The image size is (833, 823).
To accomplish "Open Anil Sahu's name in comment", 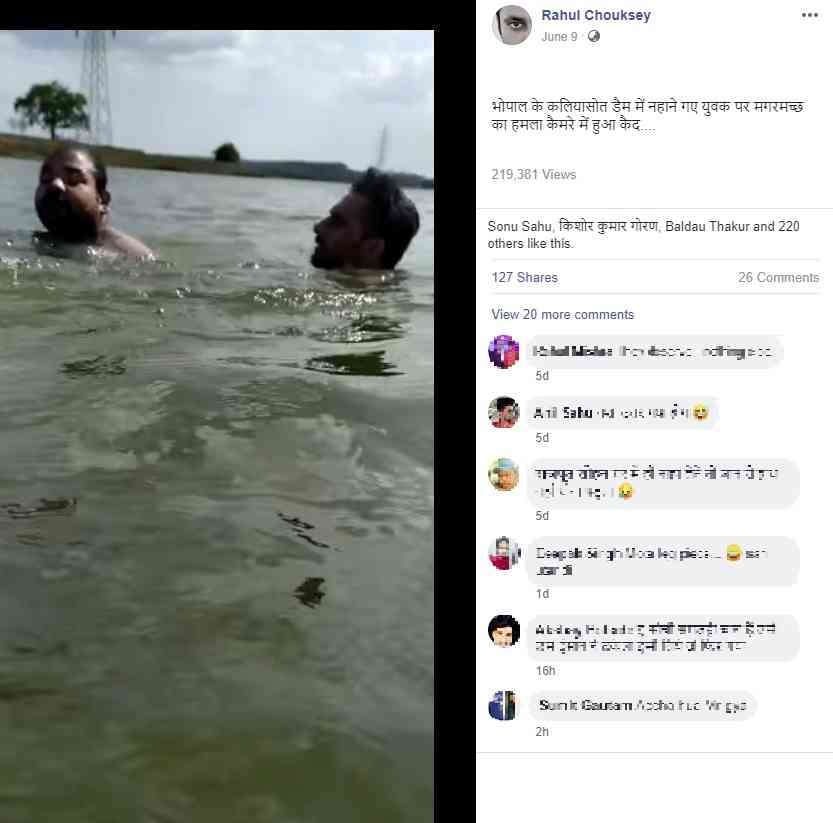I will [x=563, y=412].
